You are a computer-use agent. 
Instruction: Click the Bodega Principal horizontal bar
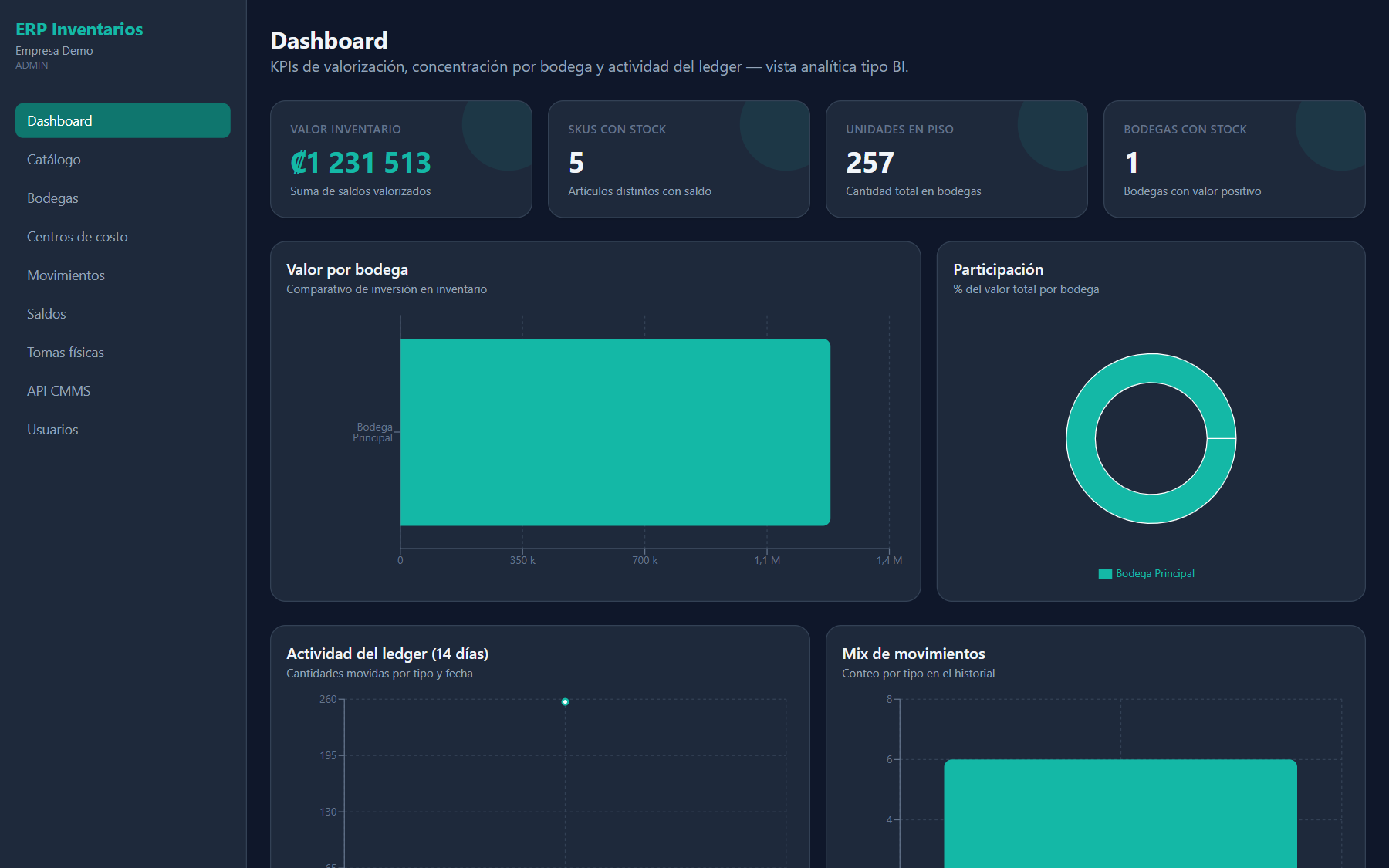click(615, 432)
